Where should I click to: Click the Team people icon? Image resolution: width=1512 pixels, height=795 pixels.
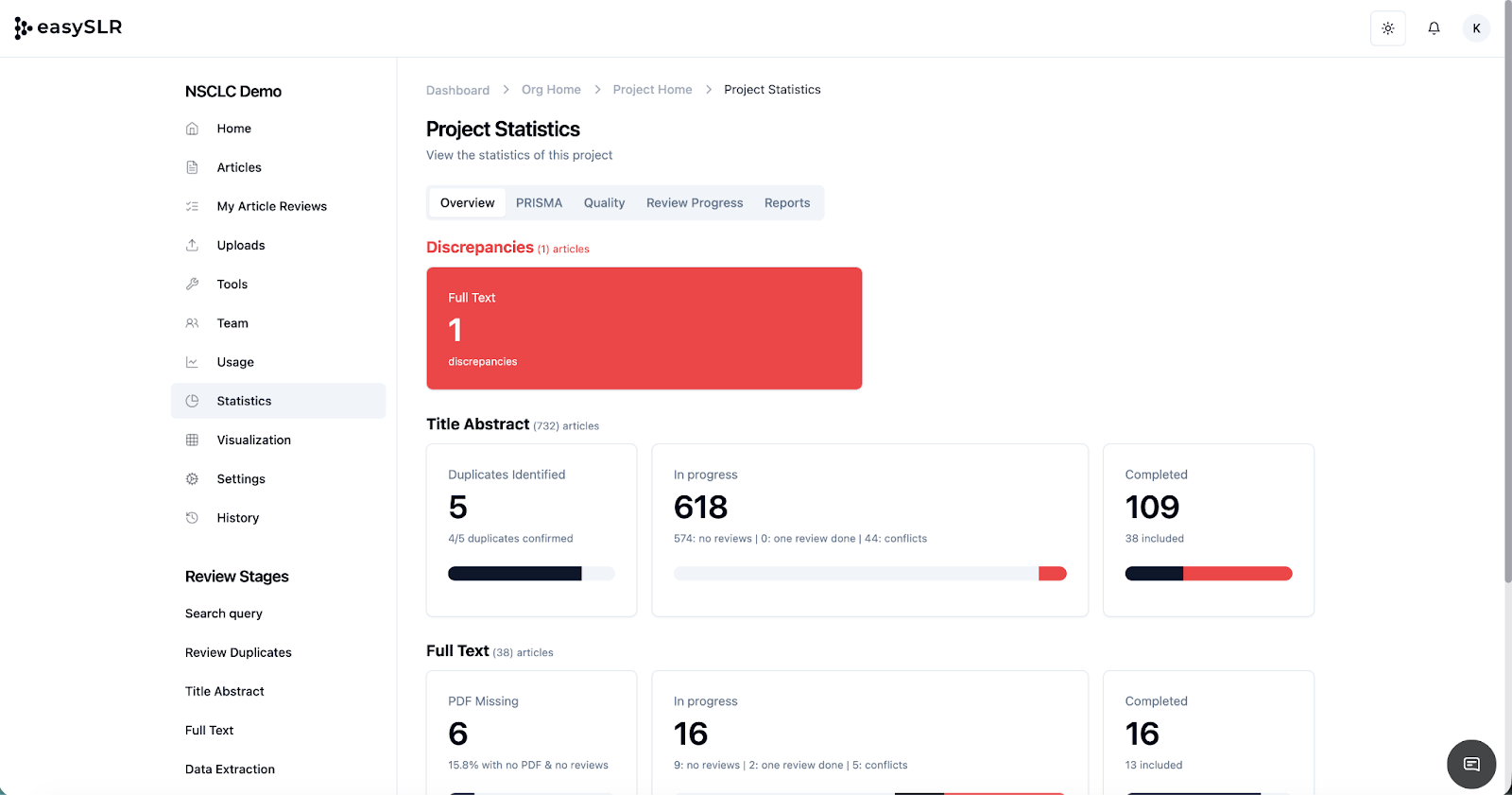click(x=192, y=323)
